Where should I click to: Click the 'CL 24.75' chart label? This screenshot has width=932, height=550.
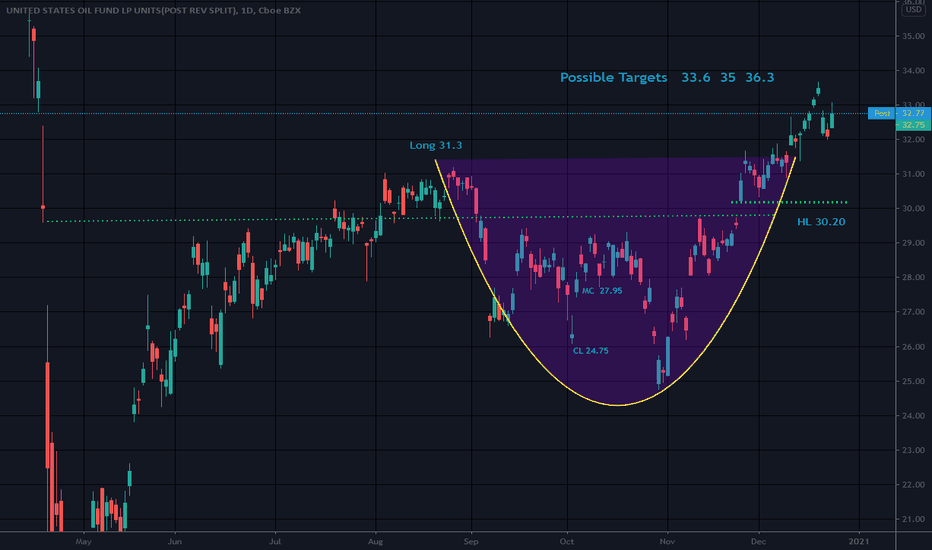click(590, 351)
